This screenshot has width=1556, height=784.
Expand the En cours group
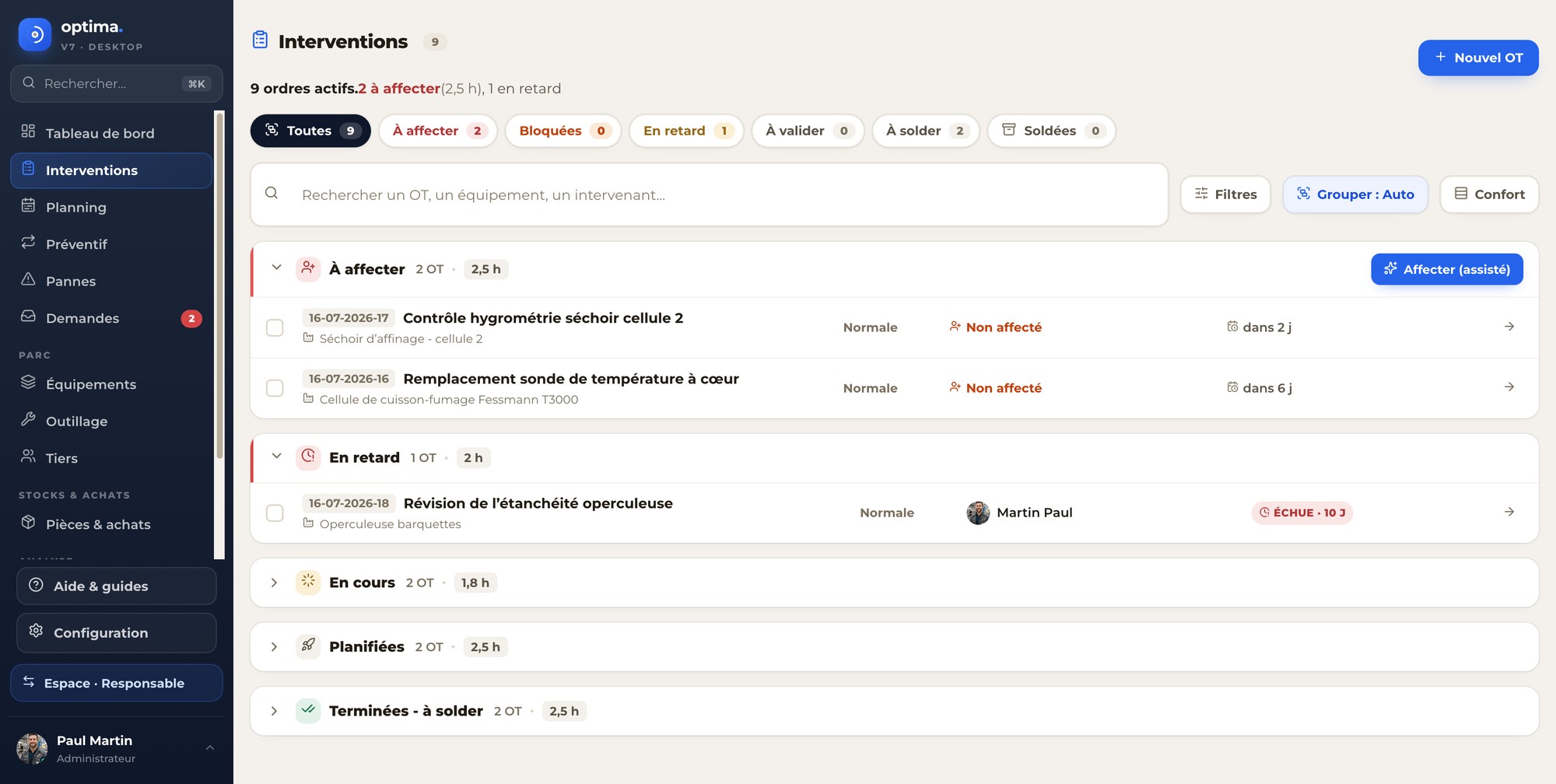pyautogui.click(x=274, y=583)
